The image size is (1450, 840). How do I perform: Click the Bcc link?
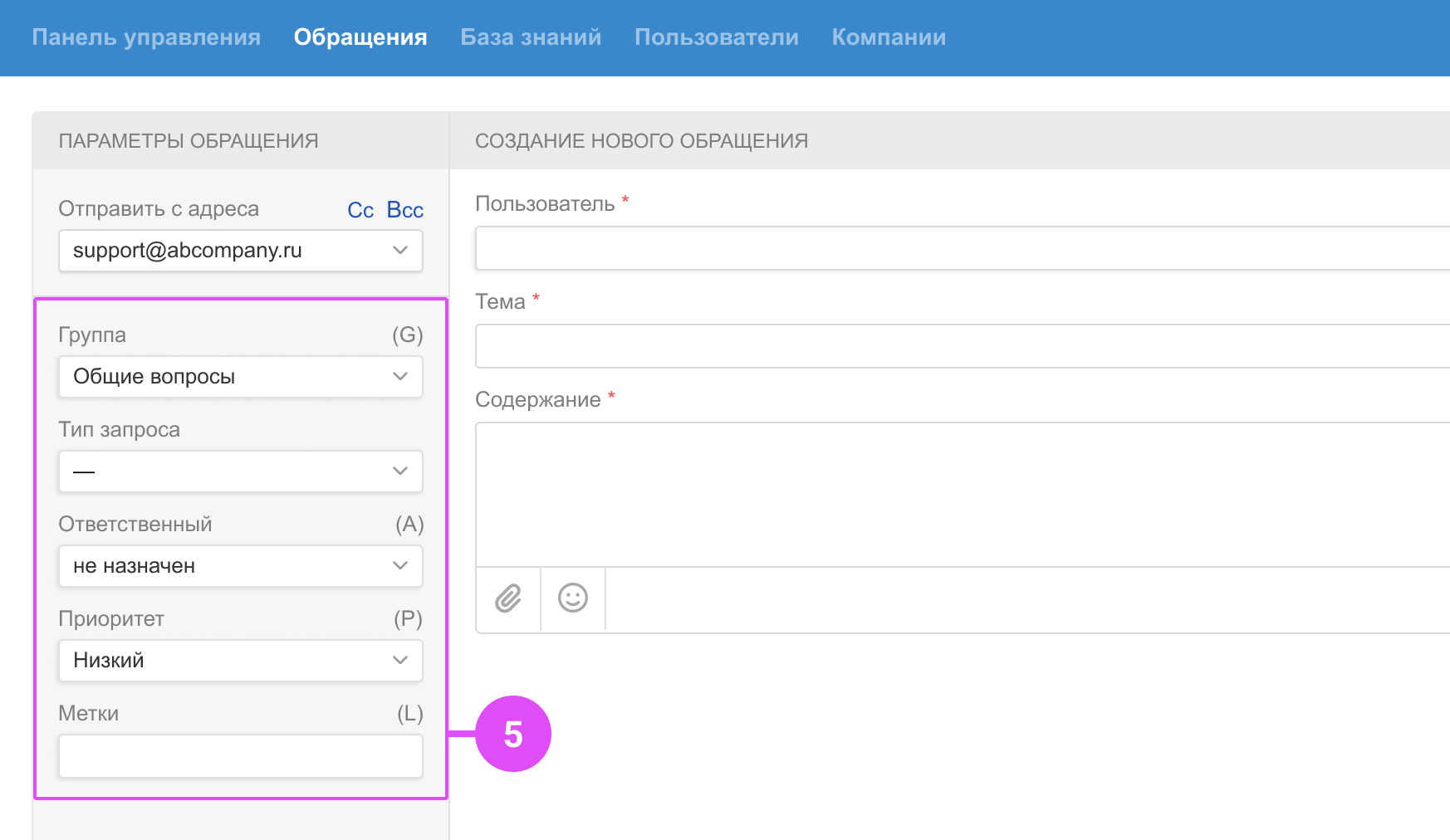tap(404, 210)
